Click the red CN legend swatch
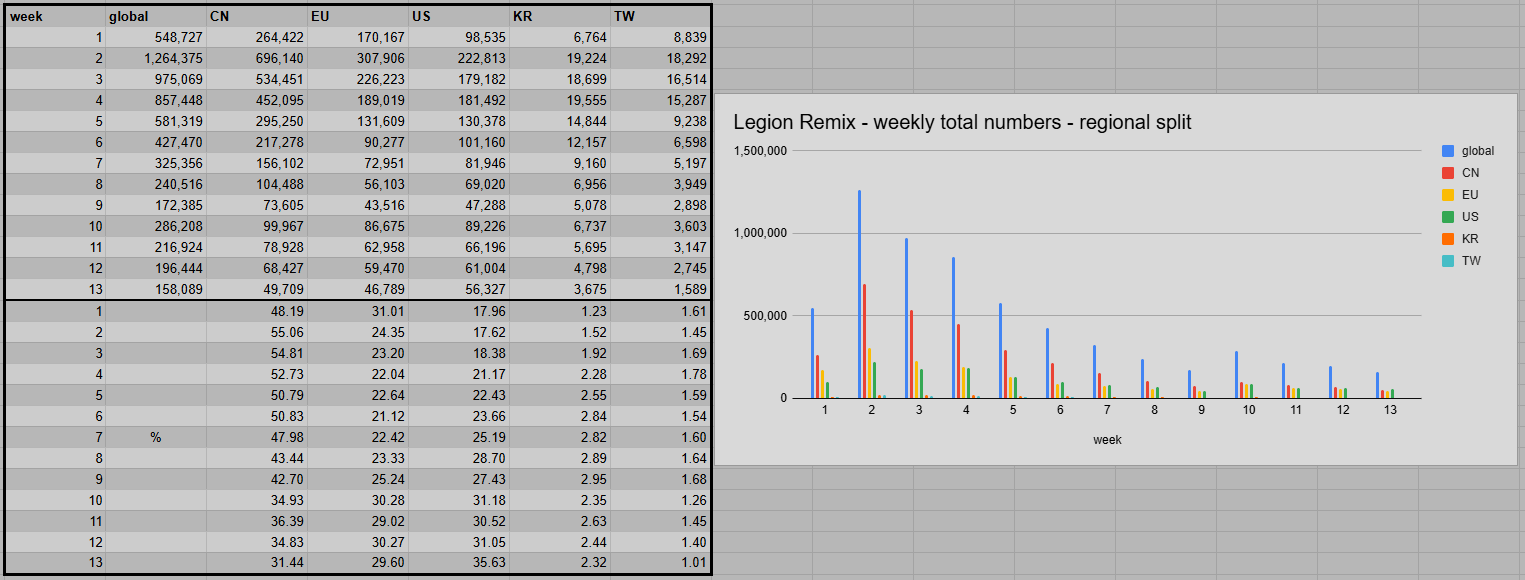The image size is (1525, 580). click(x=1448, y=173)
